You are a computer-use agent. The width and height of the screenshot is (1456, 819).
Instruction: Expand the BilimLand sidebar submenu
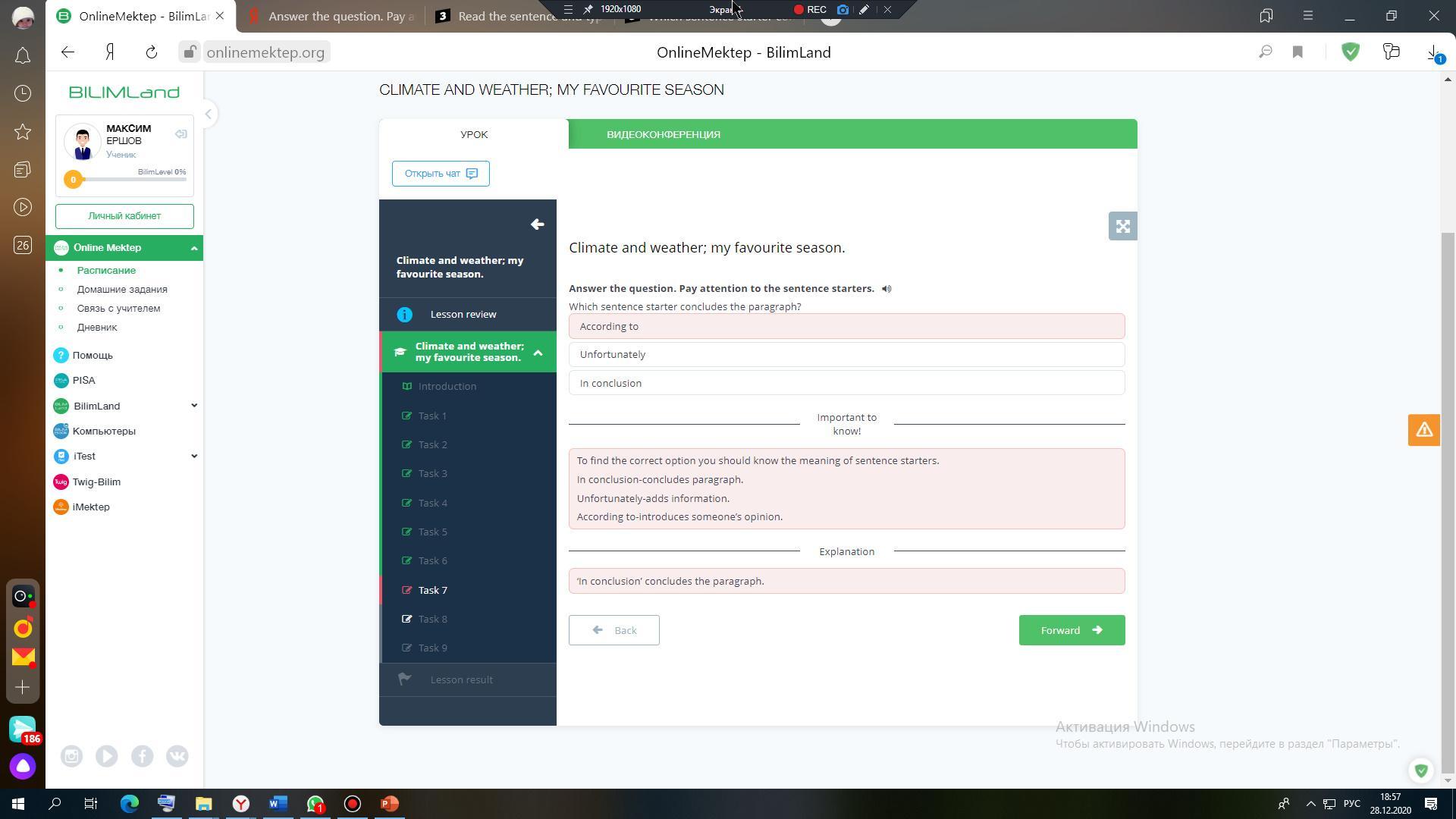coord(194,406)
